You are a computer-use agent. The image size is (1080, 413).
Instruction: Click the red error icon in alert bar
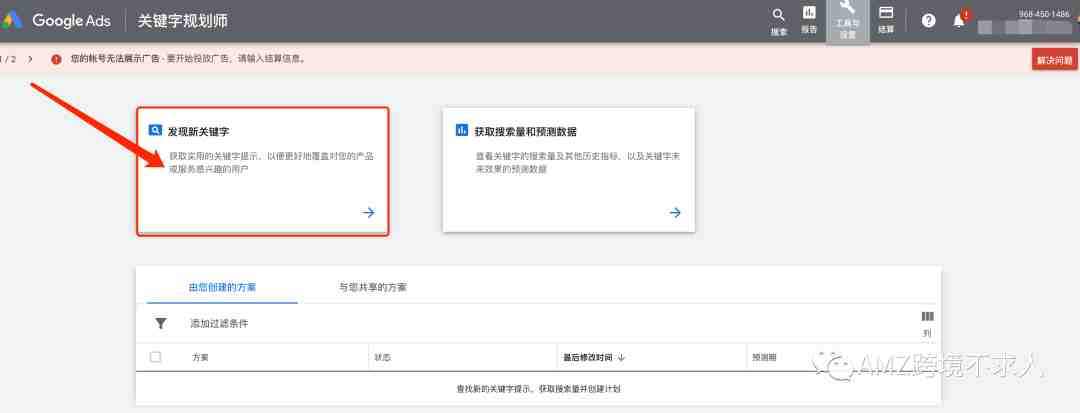pos(56,59)
